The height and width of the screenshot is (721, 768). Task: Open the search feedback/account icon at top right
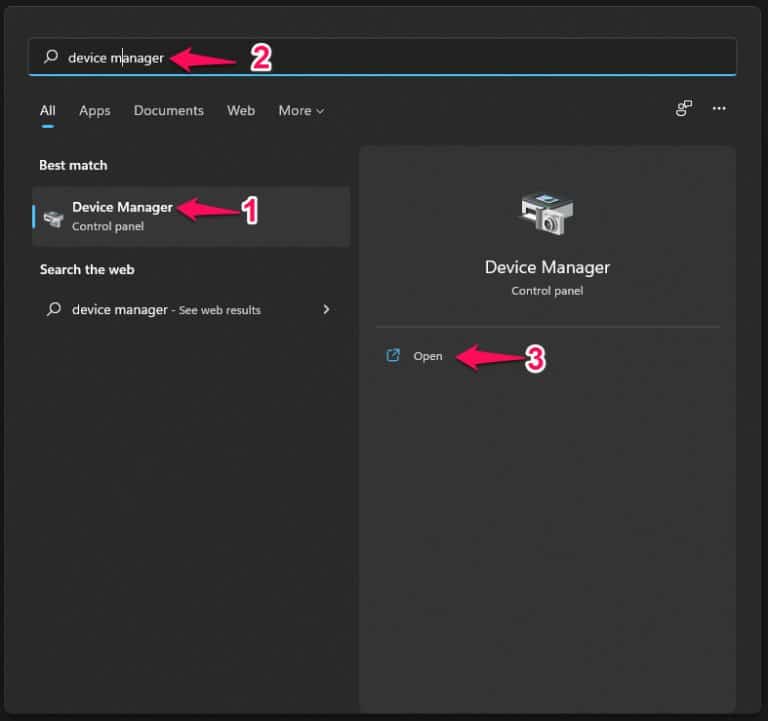tap(684, 109)
